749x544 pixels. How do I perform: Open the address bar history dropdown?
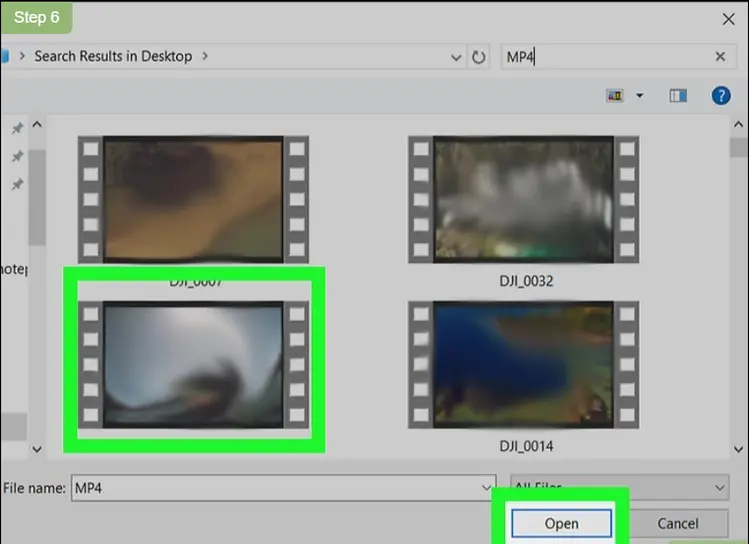pyautogui.click(x=456, y=57)
